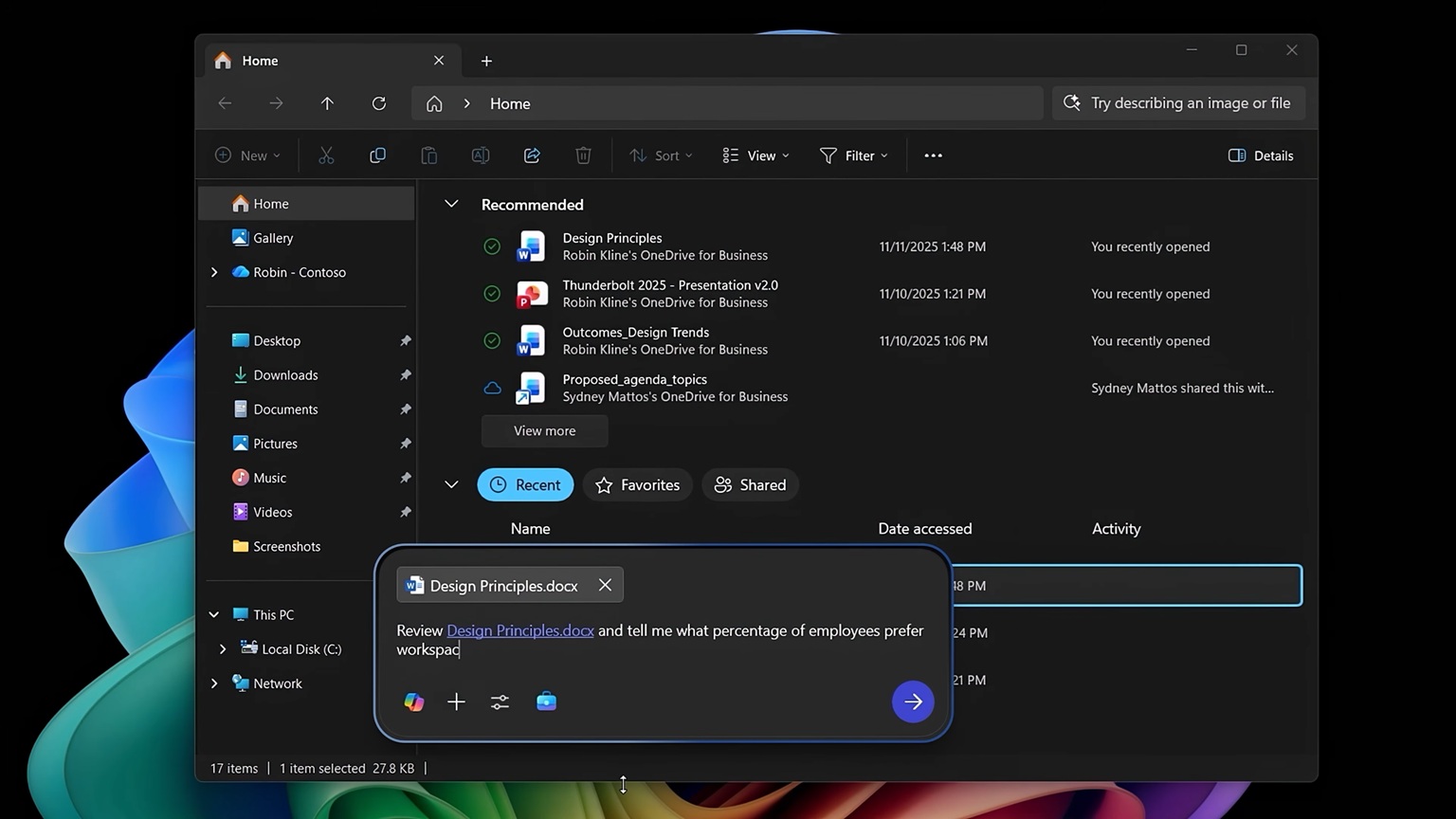Viewport: 1456px width, 819px height.
Task: Click the View more button under Recommended
Action: [544, 430]
